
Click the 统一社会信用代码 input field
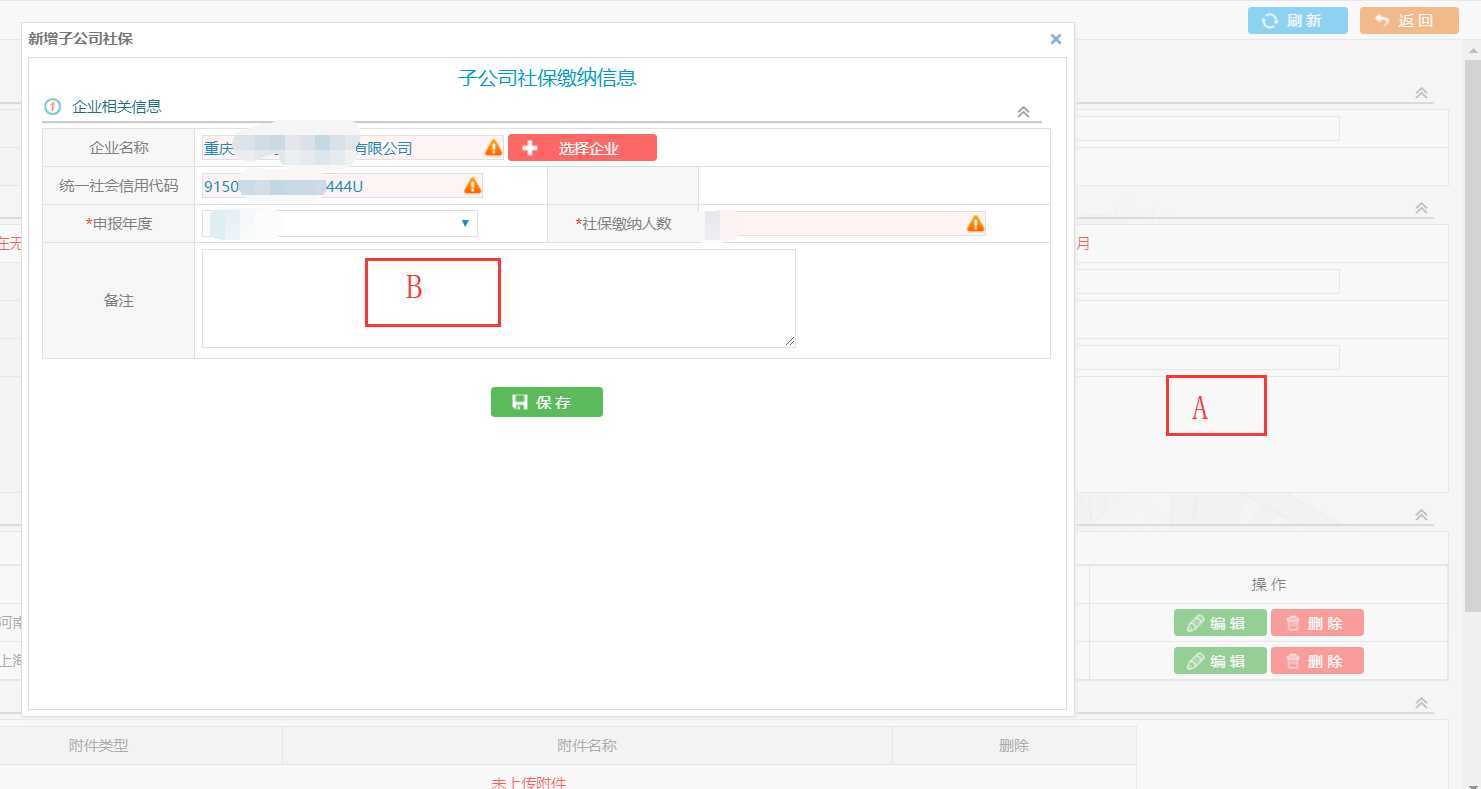tap(342, 186)
